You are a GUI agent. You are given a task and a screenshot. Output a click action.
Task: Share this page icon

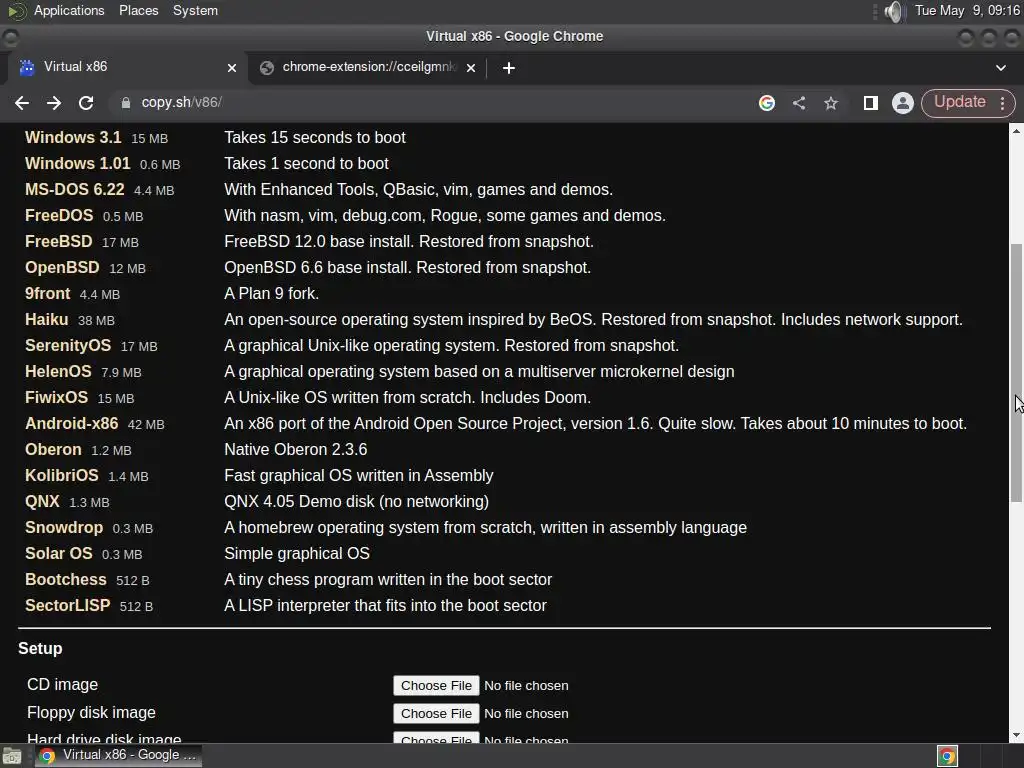click(x=799, y=103)
